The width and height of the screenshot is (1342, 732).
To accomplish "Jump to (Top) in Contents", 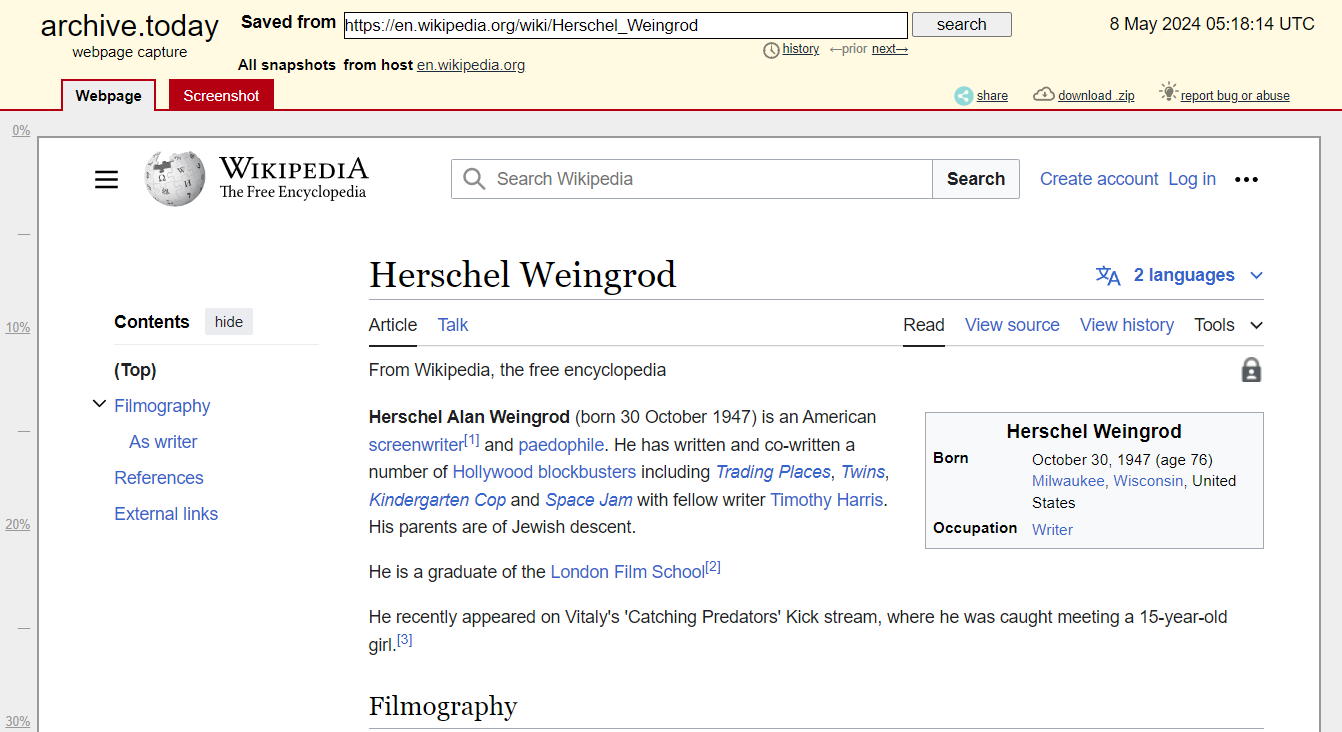I will (x=135, y=370).
